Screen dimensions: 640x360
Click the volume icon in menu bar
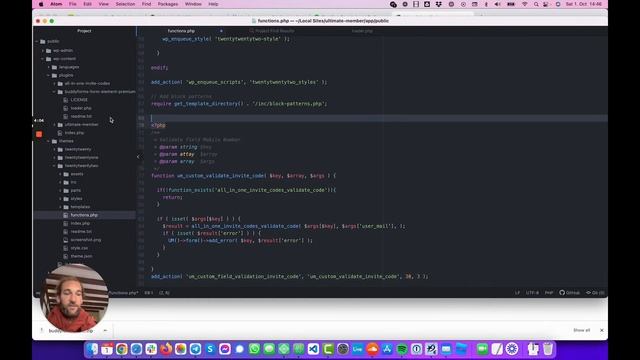[x=498, y=4]
